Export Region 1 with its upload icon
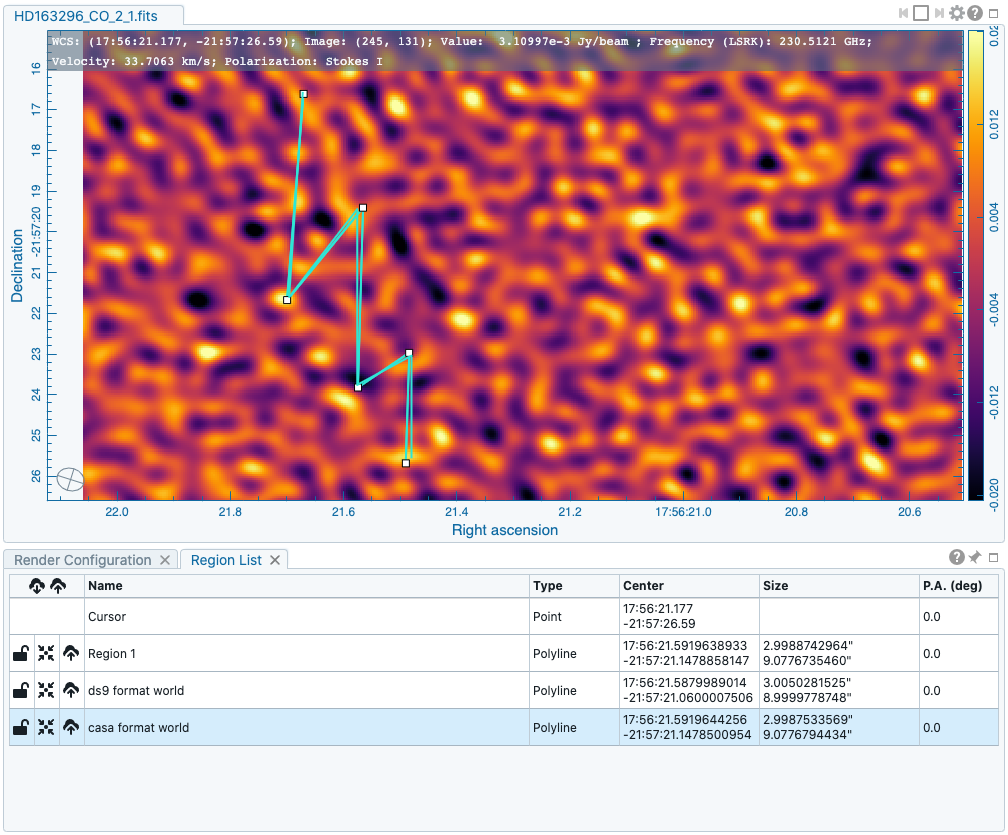The image size is (1008, 835). [x=71, y=653]
